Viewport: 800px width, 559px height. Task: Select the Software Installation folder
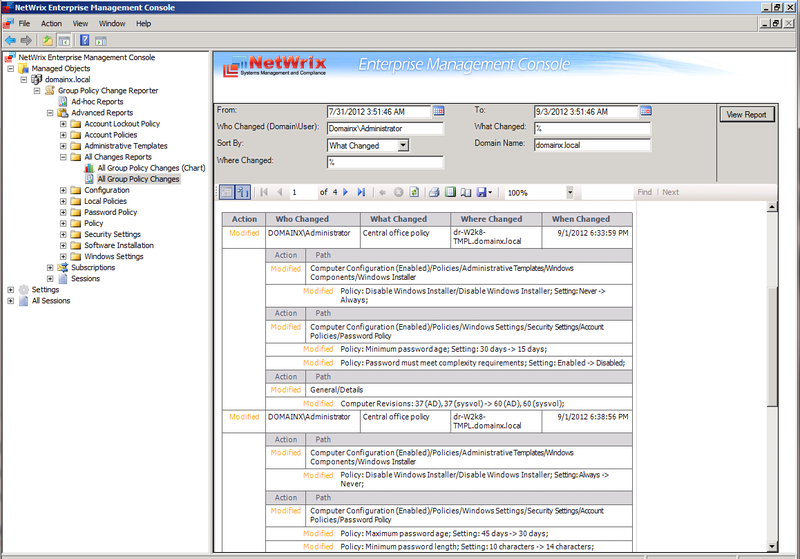(119, 245)
